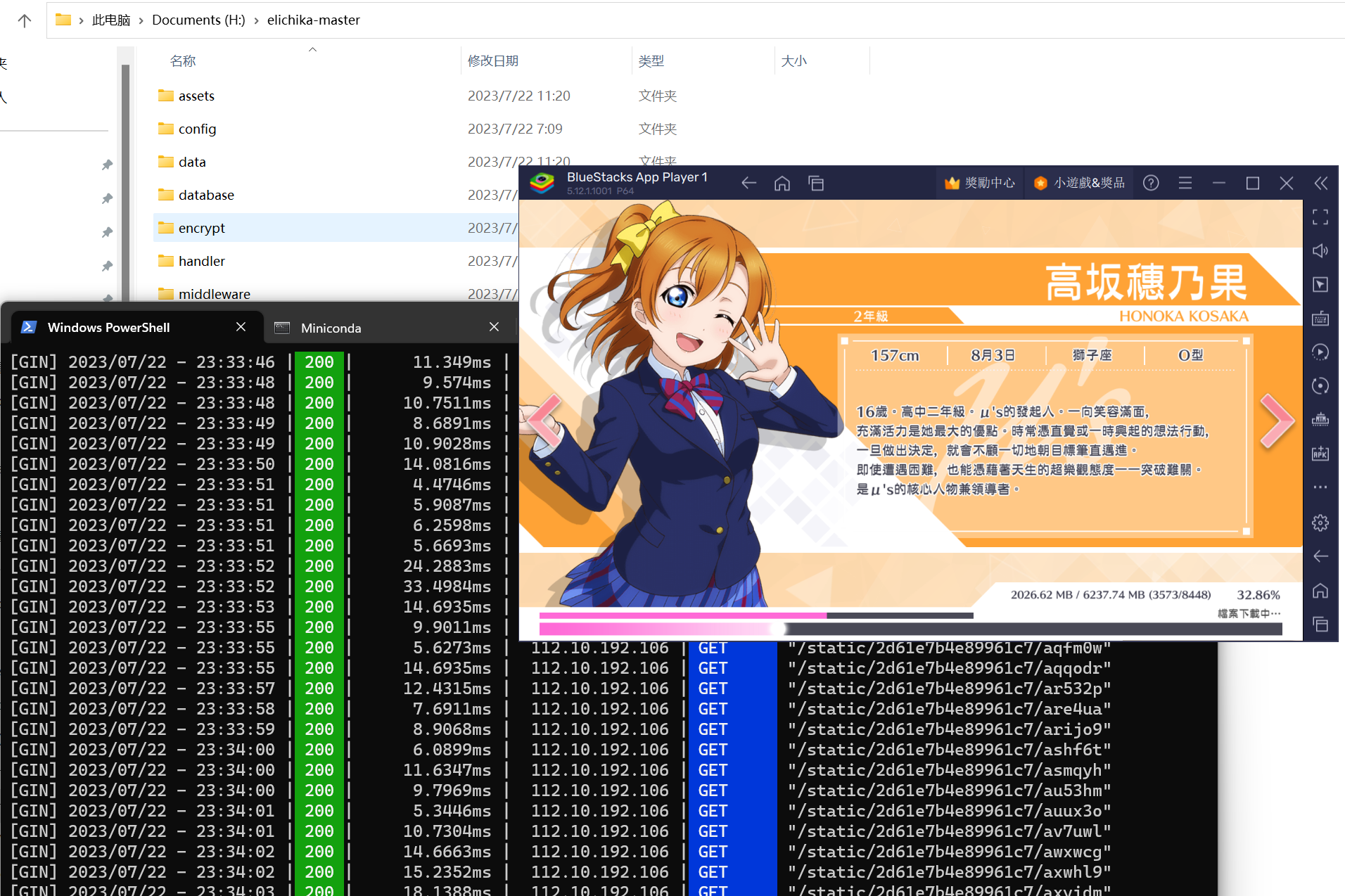Click 此电脑 in Explorer breadcrumb

pyautogui.click(x=111, y=20)
